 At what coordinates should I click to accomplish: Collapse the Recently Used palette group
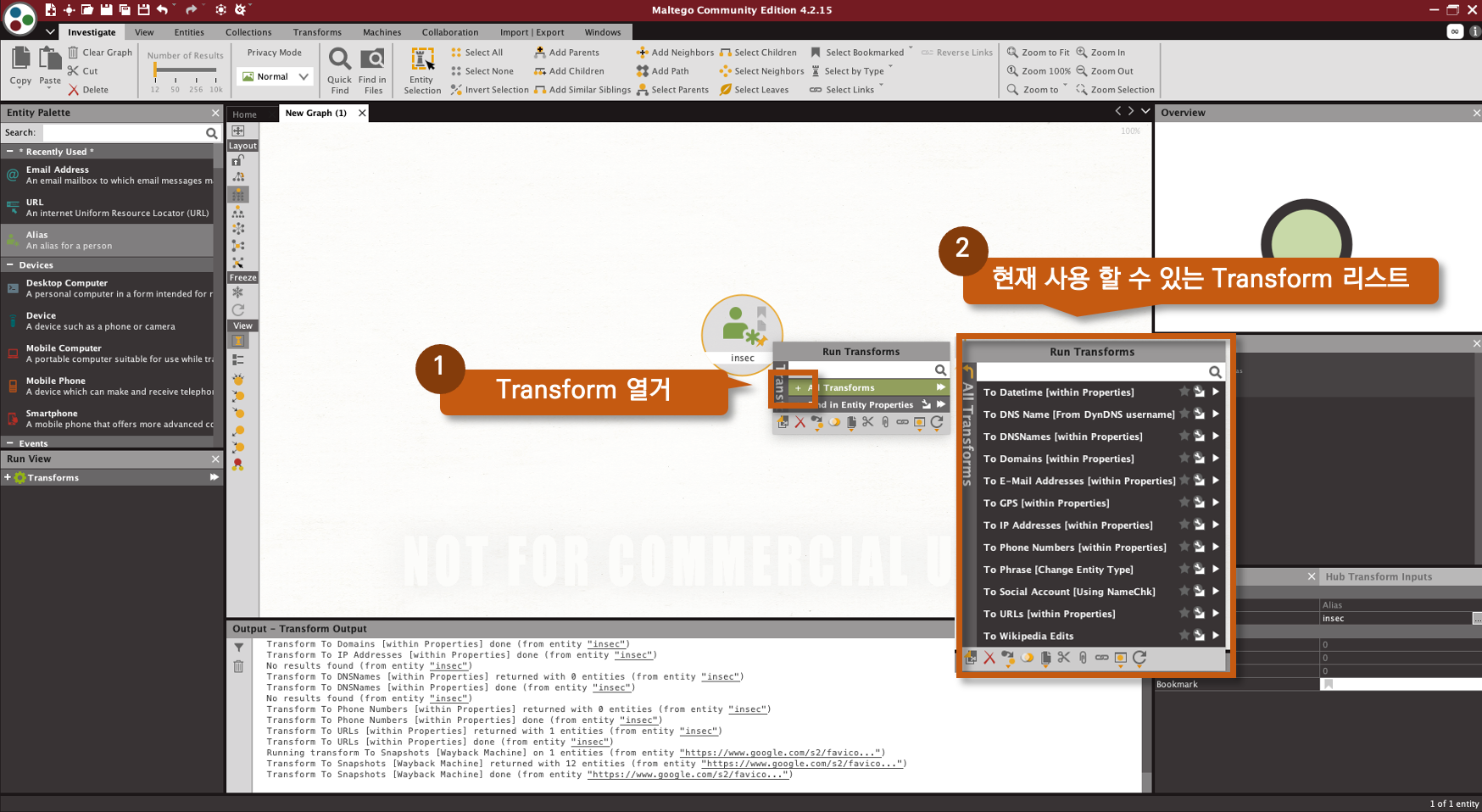(x=9, y=152)
